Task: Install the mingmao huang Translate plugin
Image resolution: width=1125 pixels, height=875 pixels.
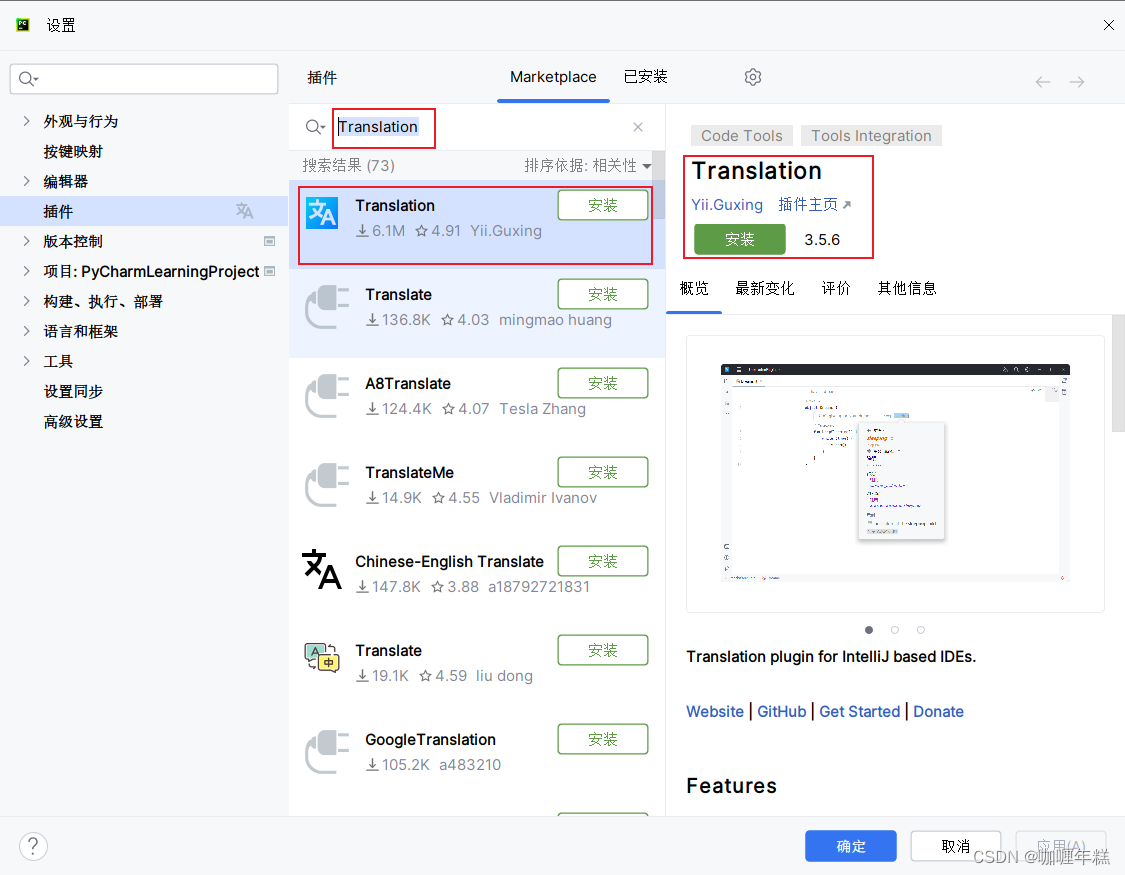Action: 603,294
